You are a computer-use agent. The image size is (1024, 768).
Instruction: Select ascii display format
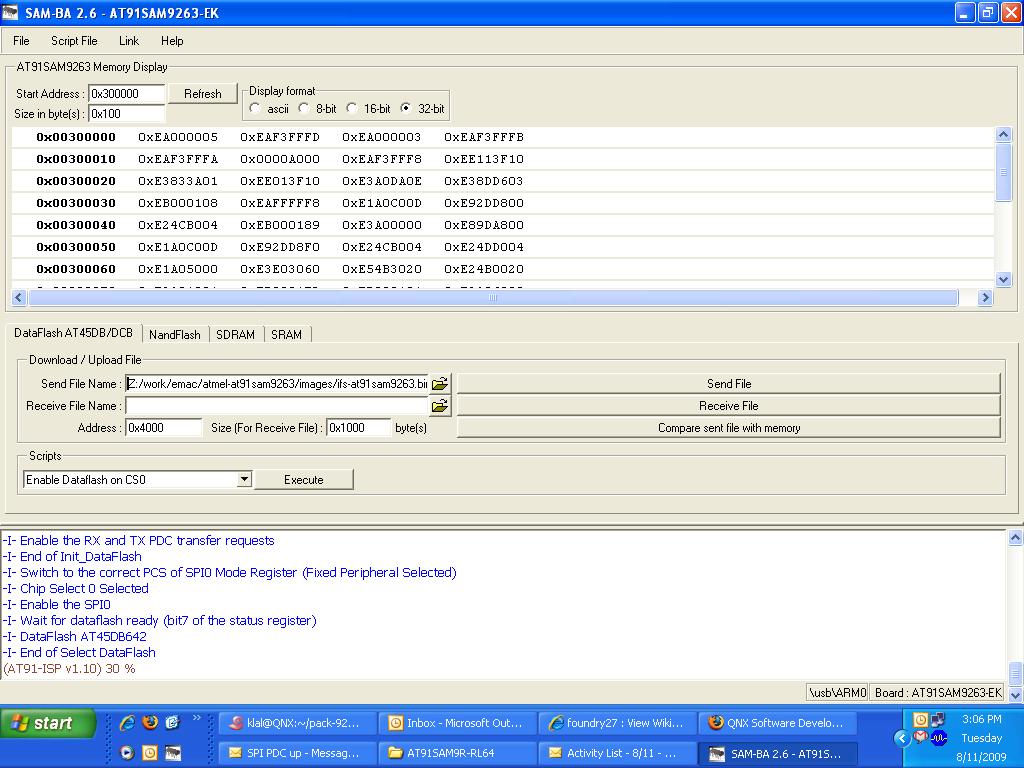[x=256, y=108]
